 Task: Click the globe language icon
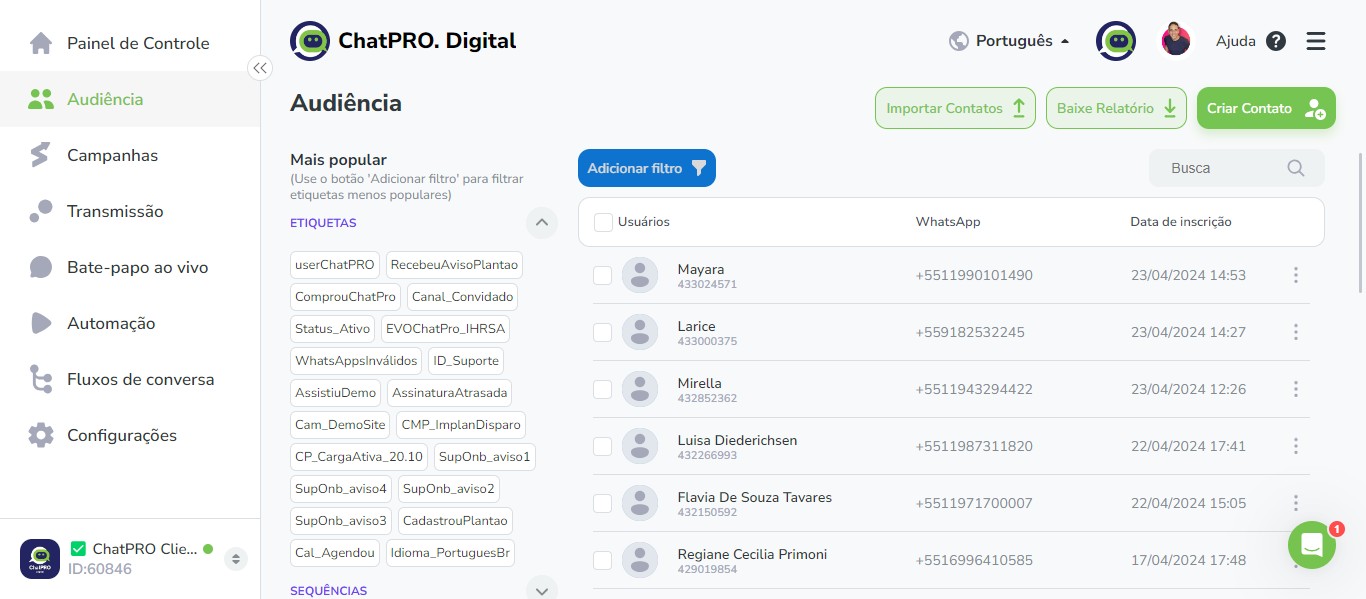pyautogui.click(x=959, y=41)
